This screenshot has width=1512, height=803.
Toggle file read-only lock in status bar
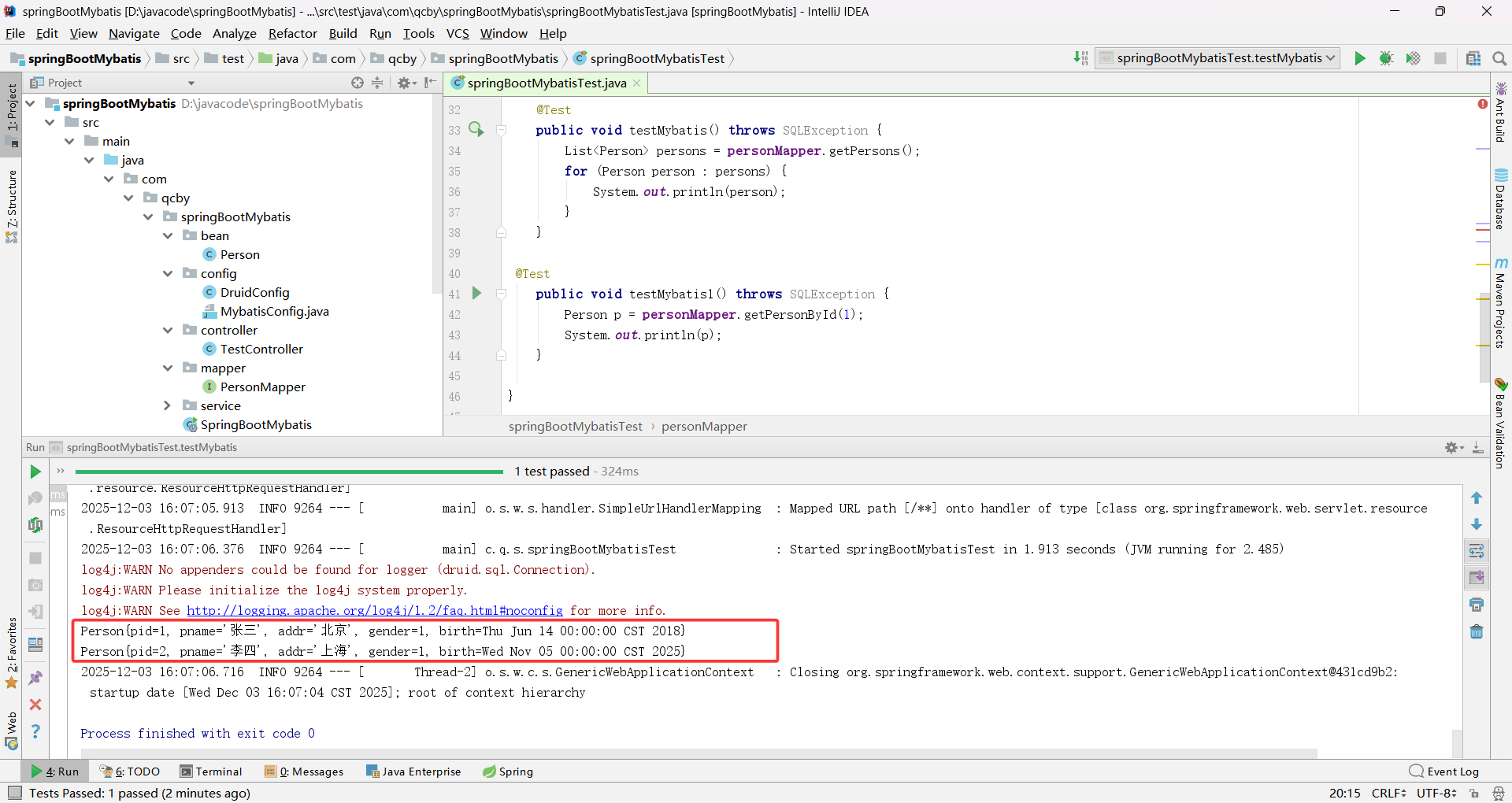1474,794
